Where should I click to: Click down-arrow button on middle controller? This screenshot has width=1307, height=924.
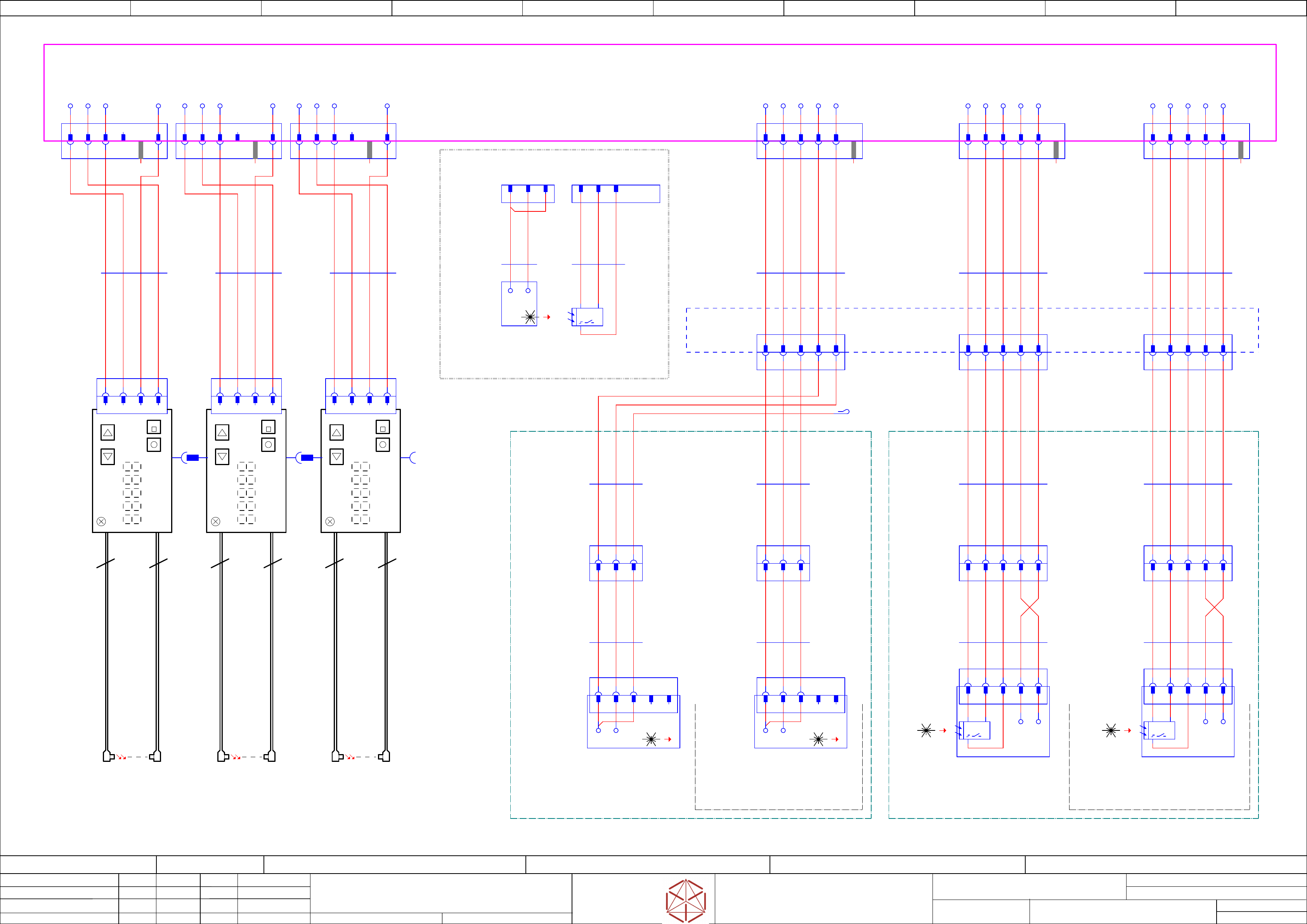[222, 457]
